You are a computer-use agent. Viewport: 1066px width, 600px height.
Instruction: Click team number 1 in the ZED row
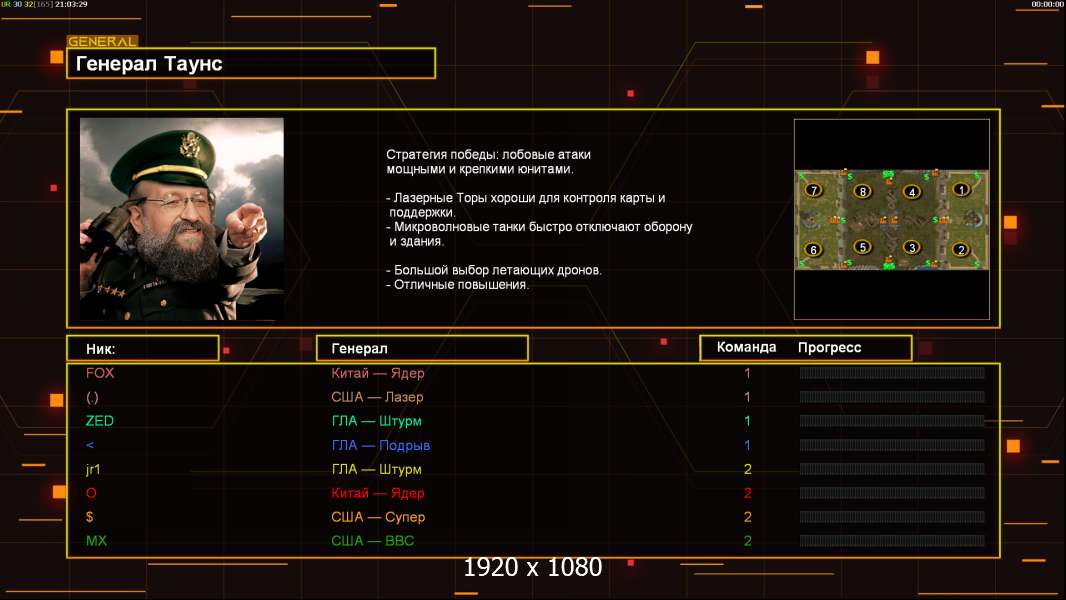[747, 421]
